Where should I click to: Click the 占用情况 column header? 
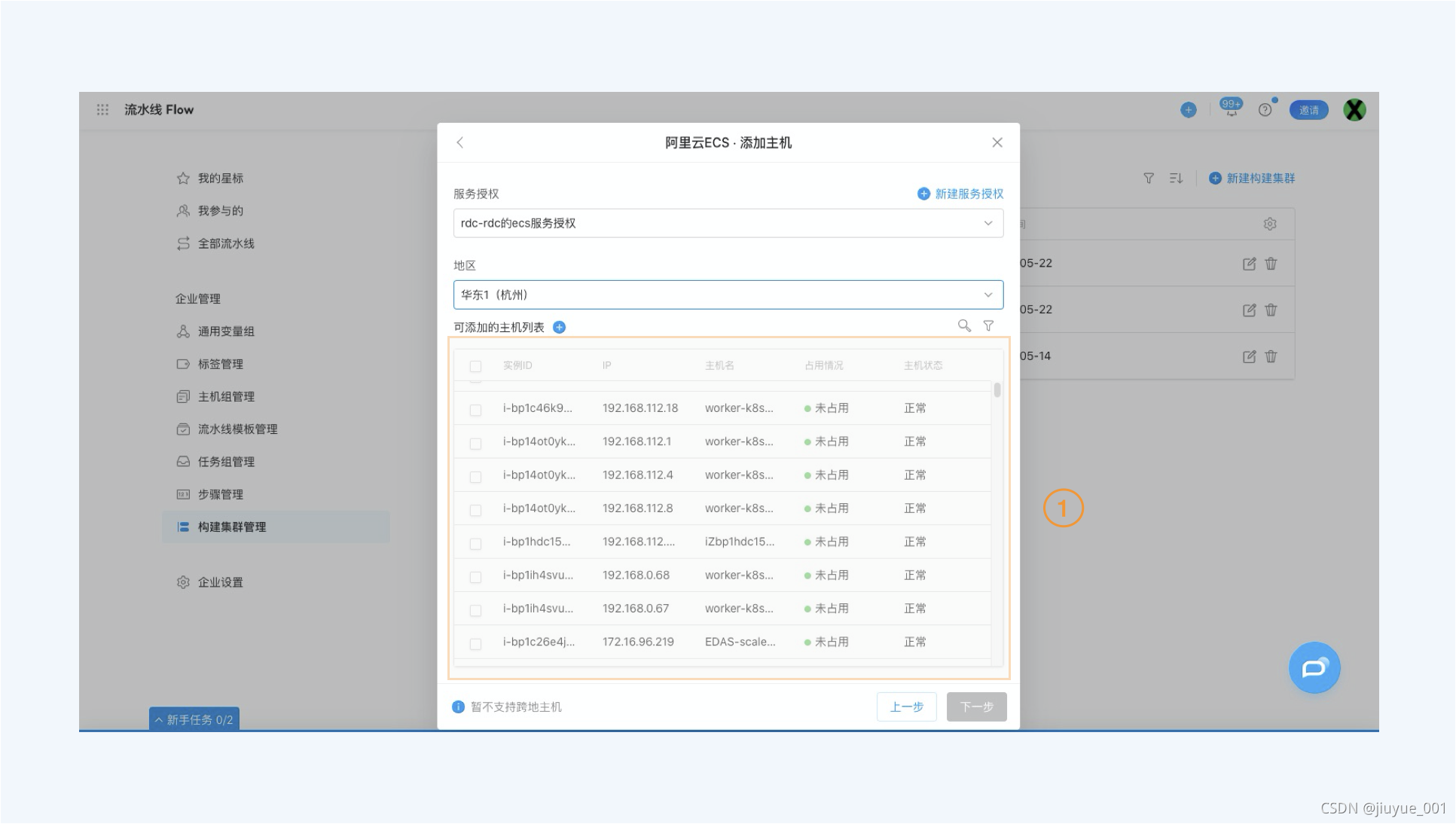point(824,365)
